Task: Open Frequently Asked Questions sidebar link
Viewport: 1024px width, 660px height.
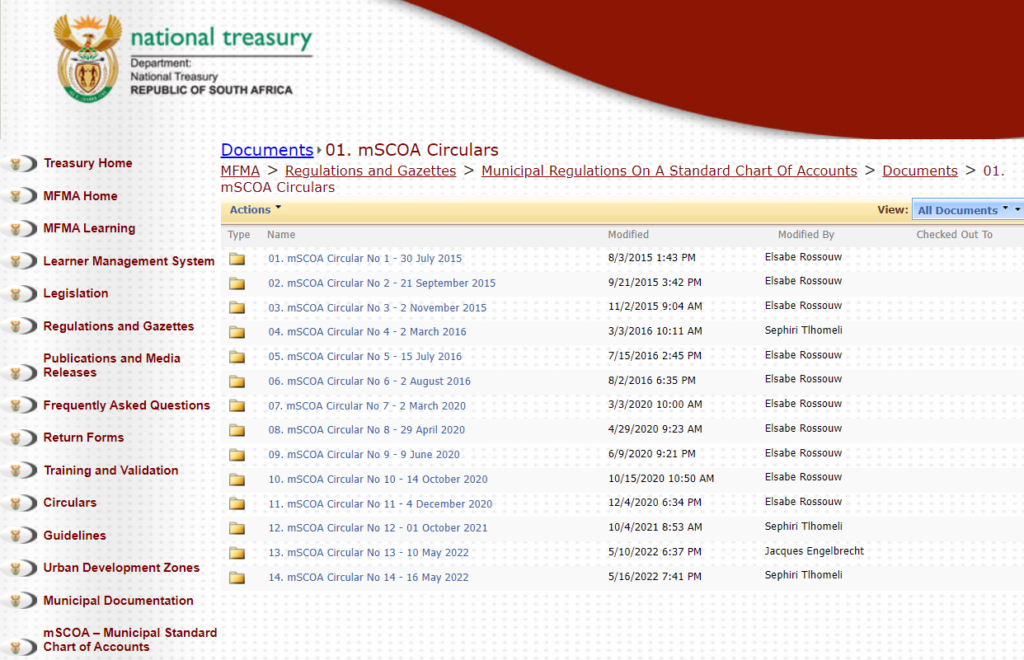Action: pyautogui.click(x=127, y=405)
